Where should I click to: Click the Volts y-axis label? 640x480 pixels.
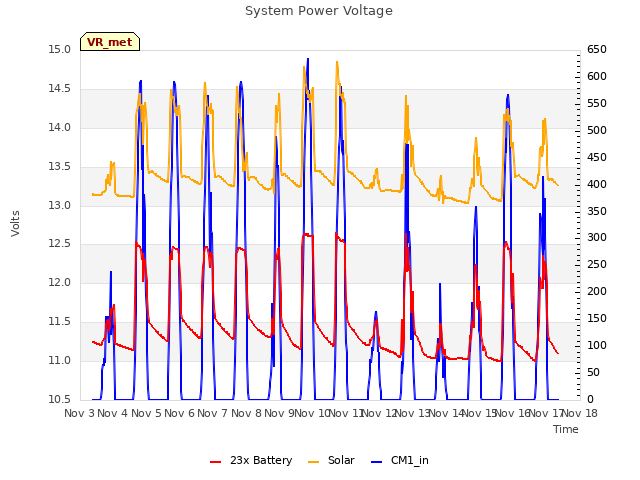point(16,224)
